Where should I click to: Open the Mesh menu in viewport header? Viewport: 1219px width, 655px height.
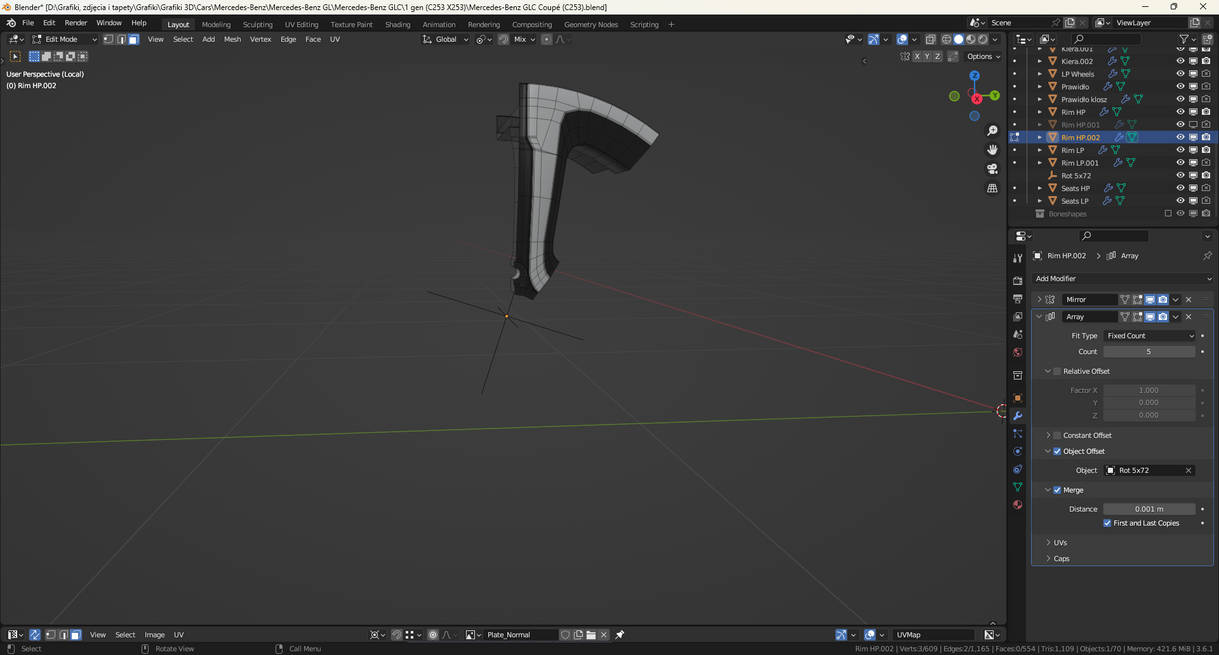pyautogui.click(x=232, y=40)
